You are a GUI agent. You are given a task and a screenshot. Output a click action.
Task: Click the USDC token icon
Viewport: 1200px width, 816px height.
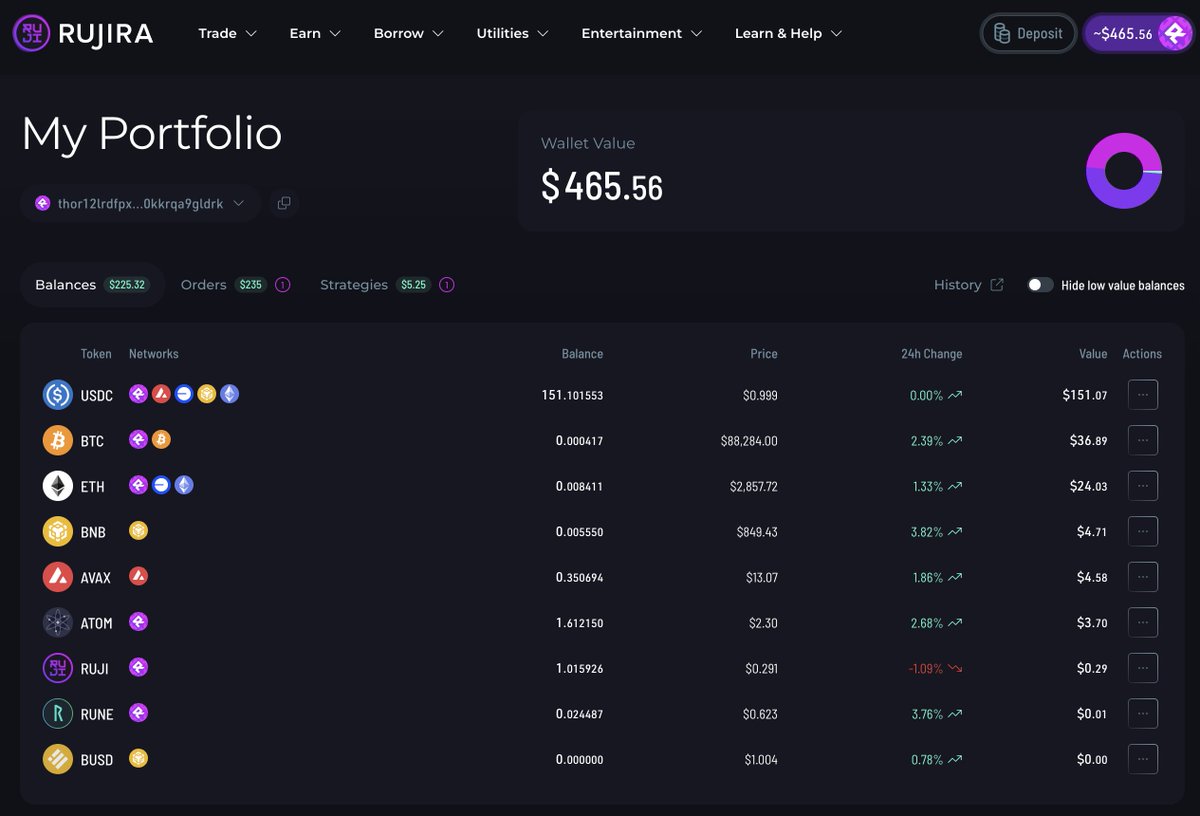[58, 395]
